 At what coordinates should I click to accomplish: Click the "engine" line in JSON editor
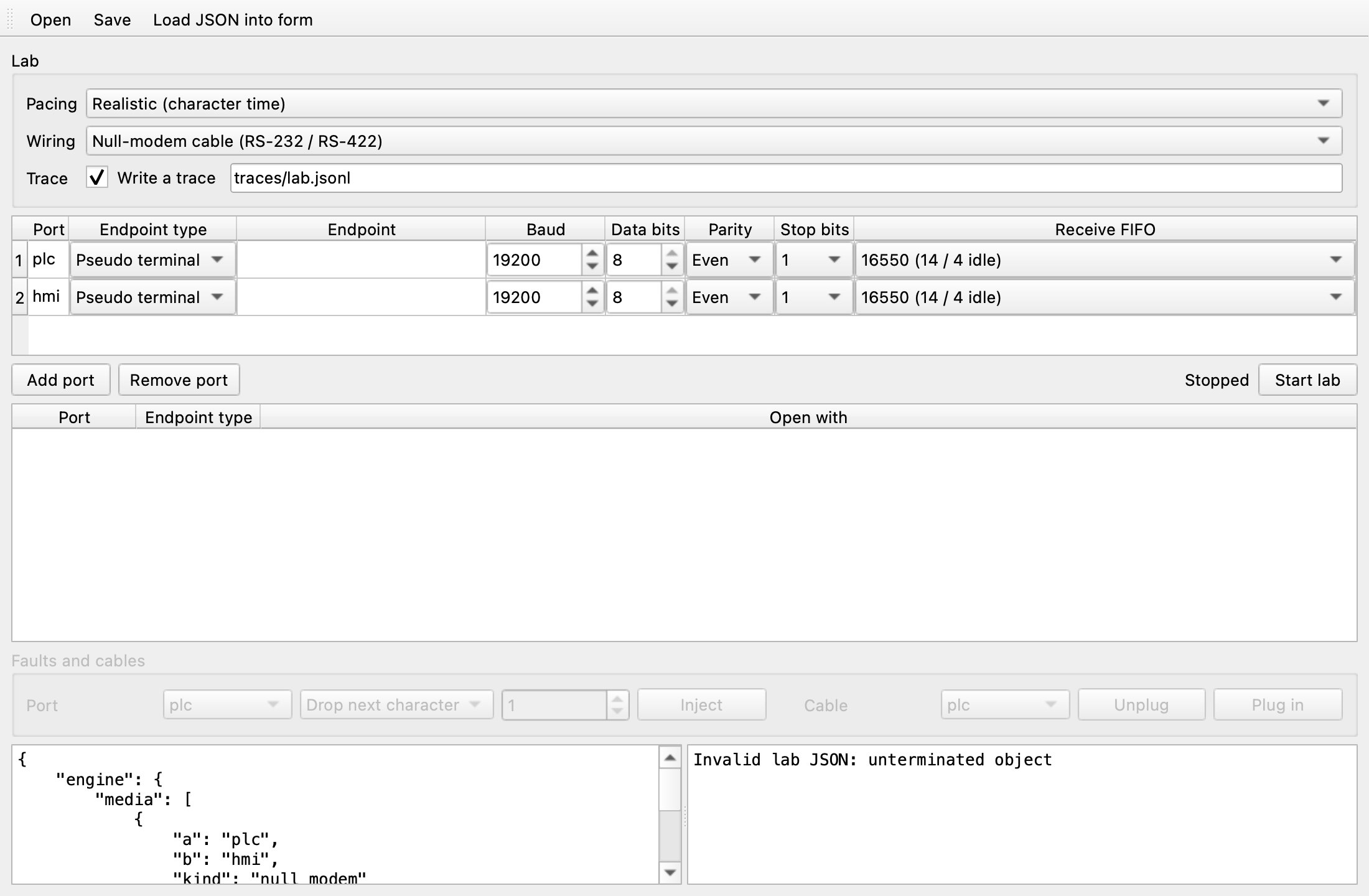point(109,779)
